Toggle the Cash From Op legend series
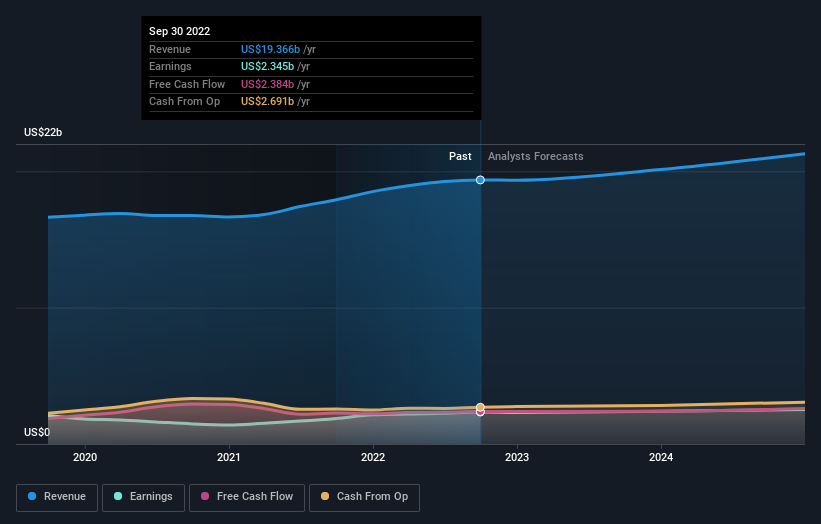The width and height of the screenshot is (821, 524). pyautogui.click(x=364, y=497)
